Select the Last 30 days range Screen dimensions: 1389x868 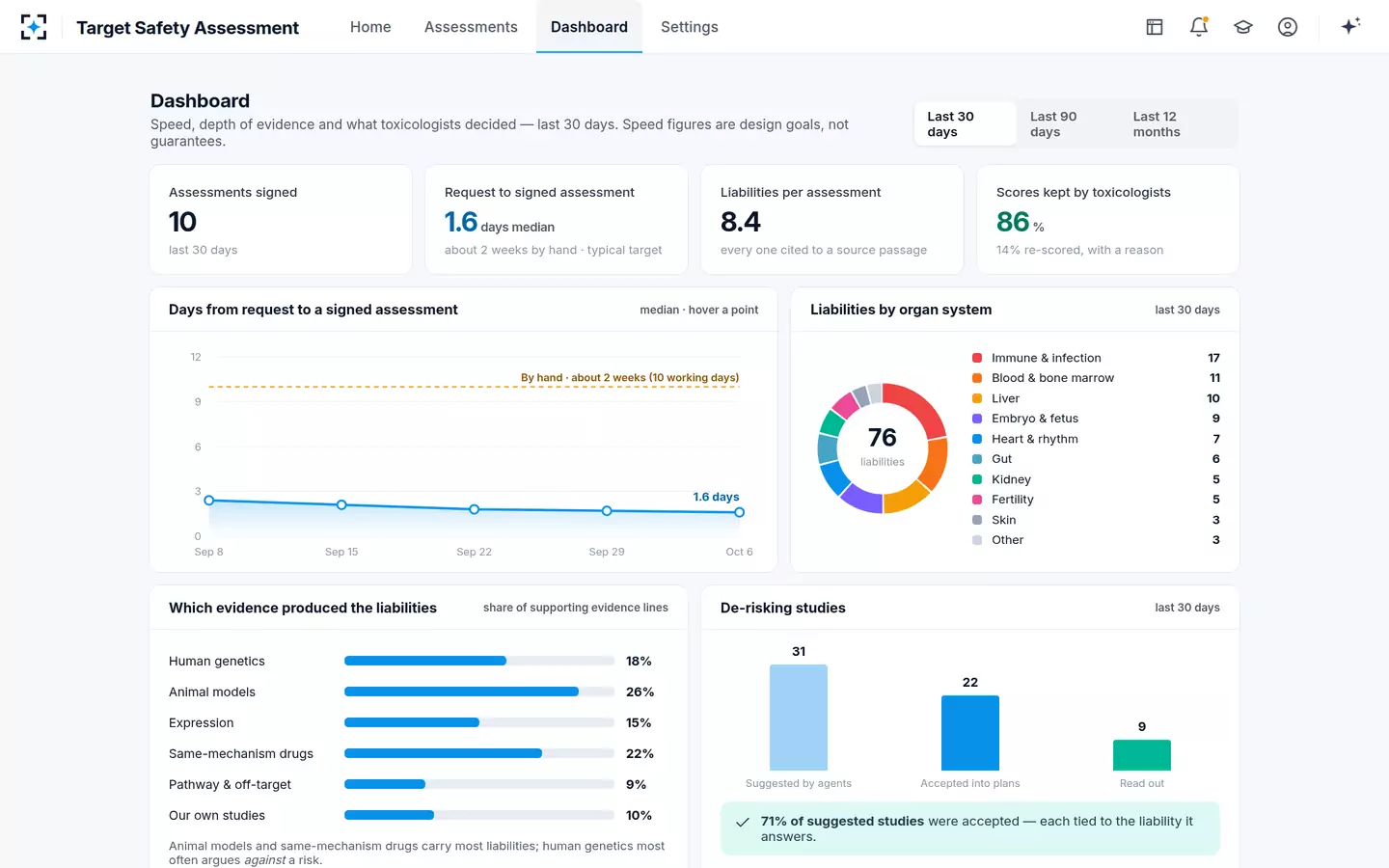pyautogui.click(x=966, y=123)
